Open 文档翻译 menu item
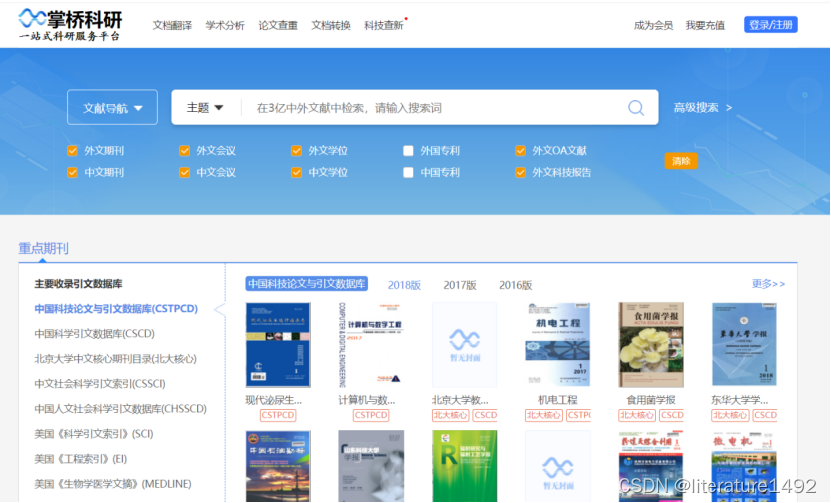Screen dimensions: 831x503 tap(172, 25)
